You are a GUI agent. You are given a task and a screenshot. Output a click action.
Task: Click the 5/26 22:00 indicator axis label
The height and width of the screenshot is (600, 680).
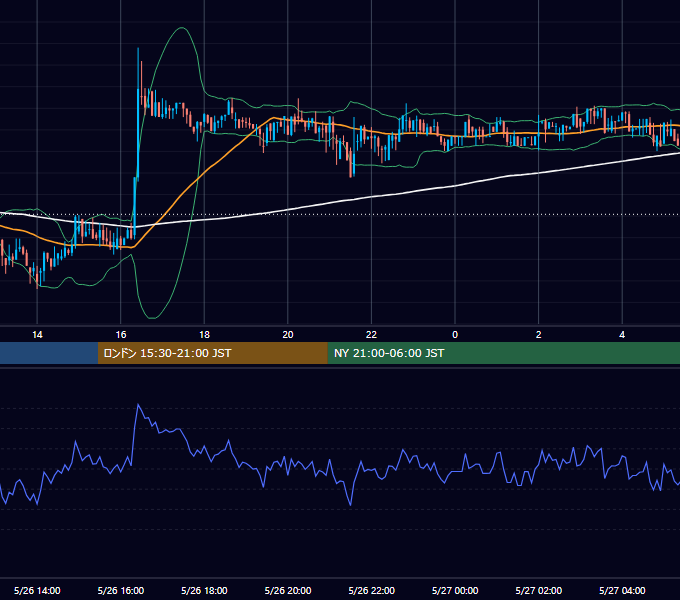(x=372, y=590)
